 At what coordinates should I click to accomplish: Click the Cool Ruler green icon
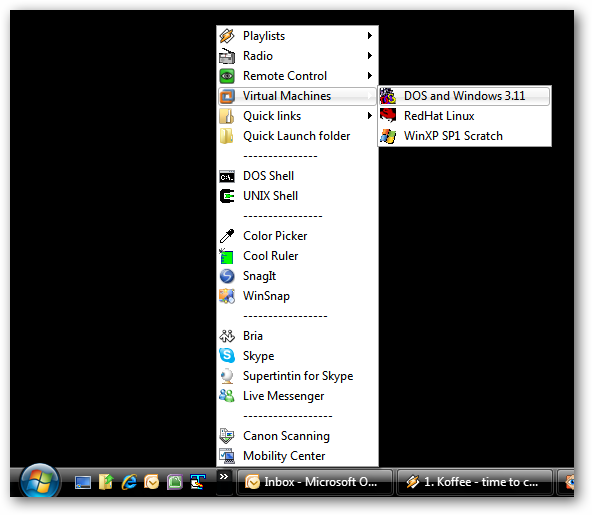pos(227,256)
